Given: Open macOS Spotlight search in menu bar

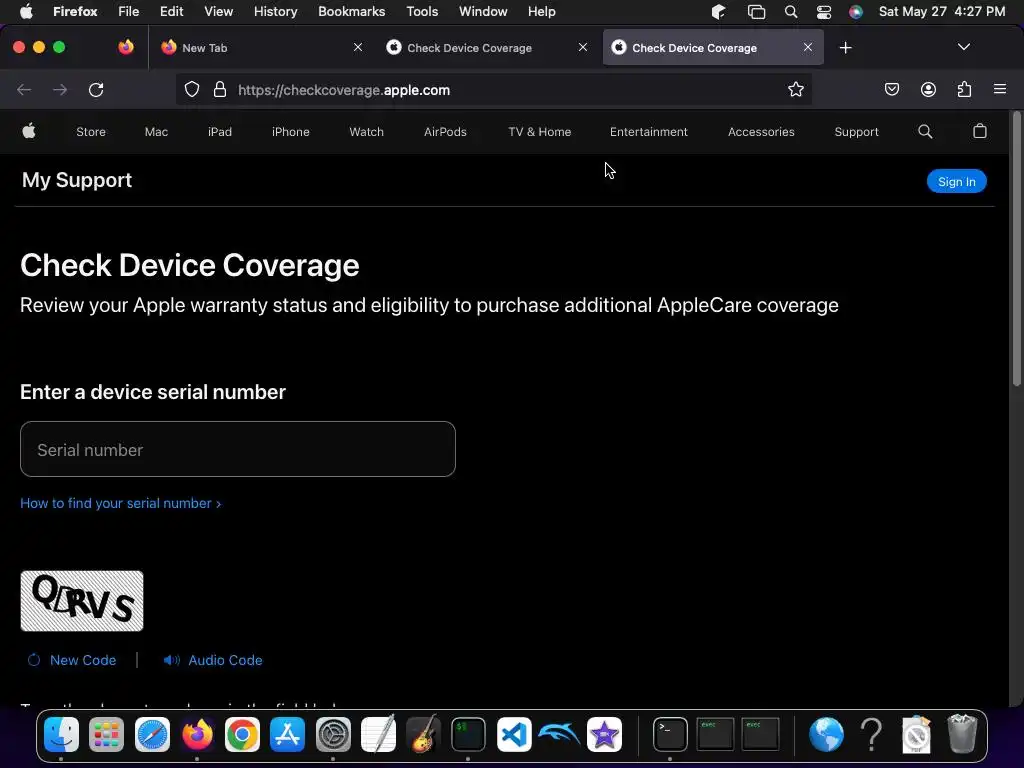Looking at the screenshot, I should (790, 12).
